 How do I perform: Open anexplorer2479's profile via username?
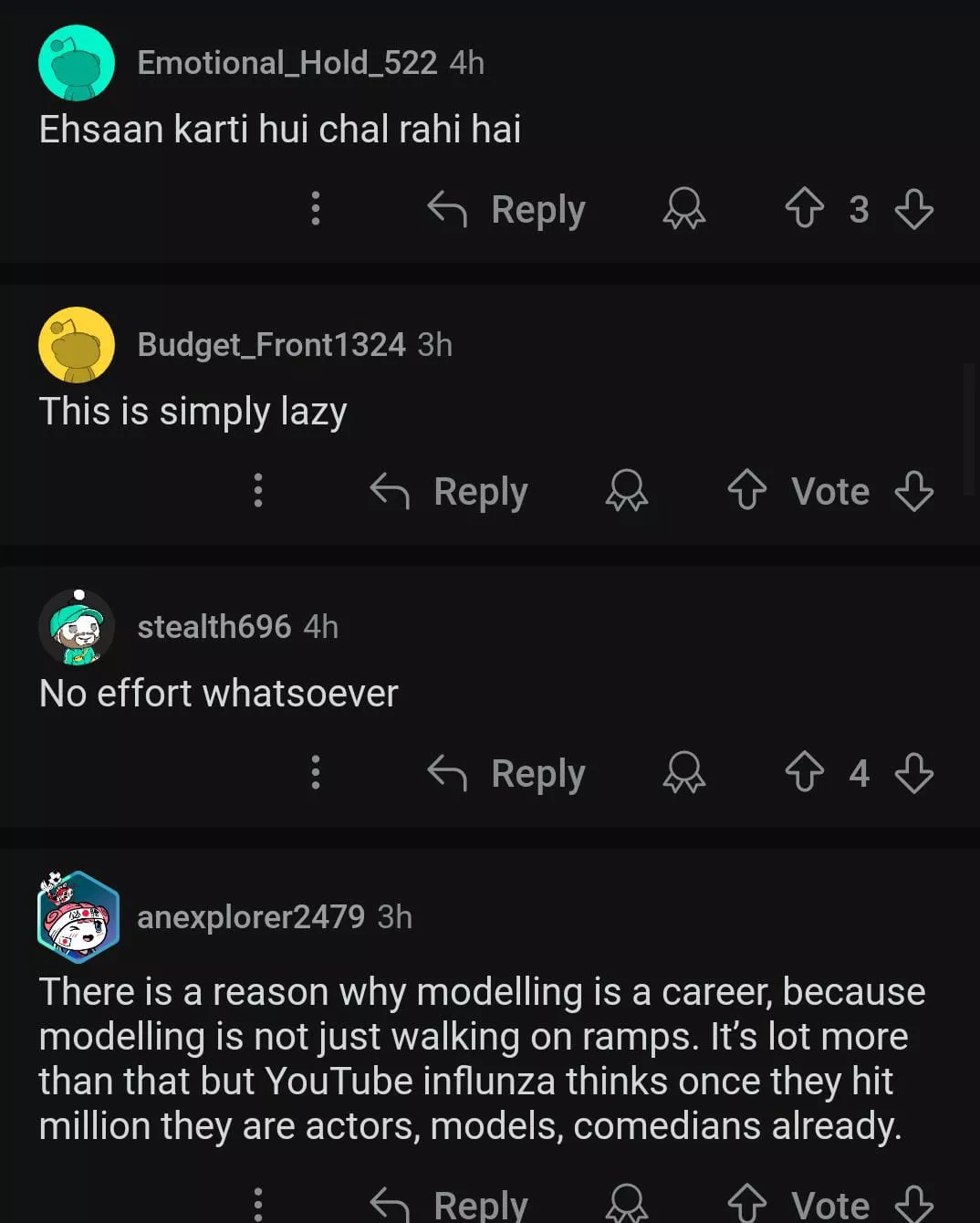(x=251, y=916)
